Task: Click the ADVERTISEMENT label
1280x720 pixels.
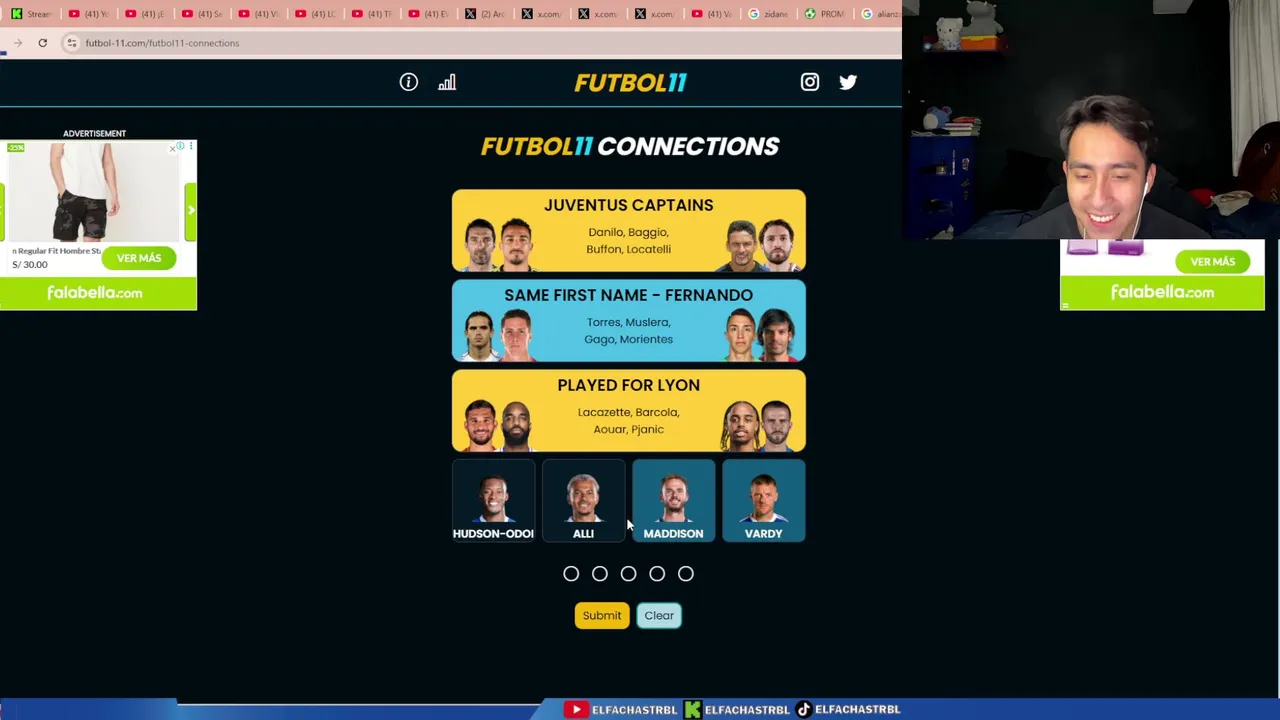Action: click(x=95, y=134)
